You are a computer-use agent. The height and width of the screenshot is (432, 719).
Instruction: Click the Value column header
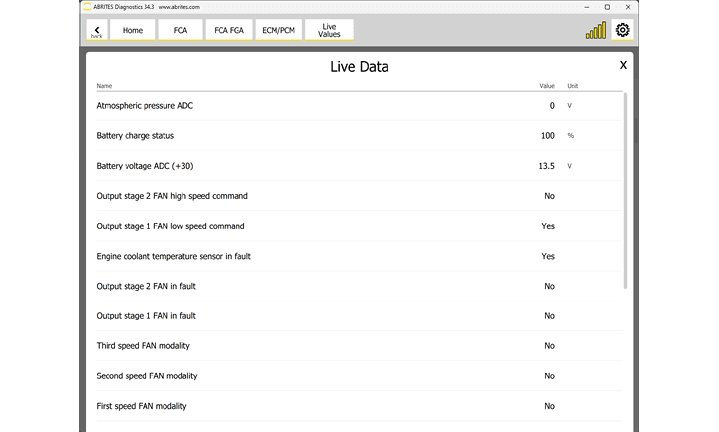click(x=546, y=86)
